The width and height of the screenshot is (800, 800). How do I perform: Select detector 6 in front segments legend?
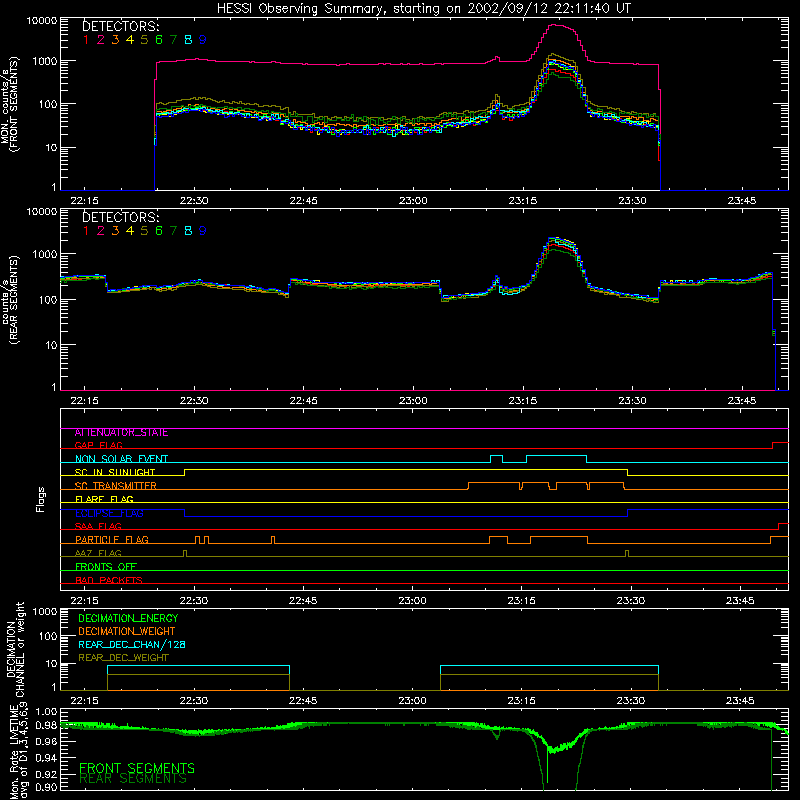coord(159,40)
